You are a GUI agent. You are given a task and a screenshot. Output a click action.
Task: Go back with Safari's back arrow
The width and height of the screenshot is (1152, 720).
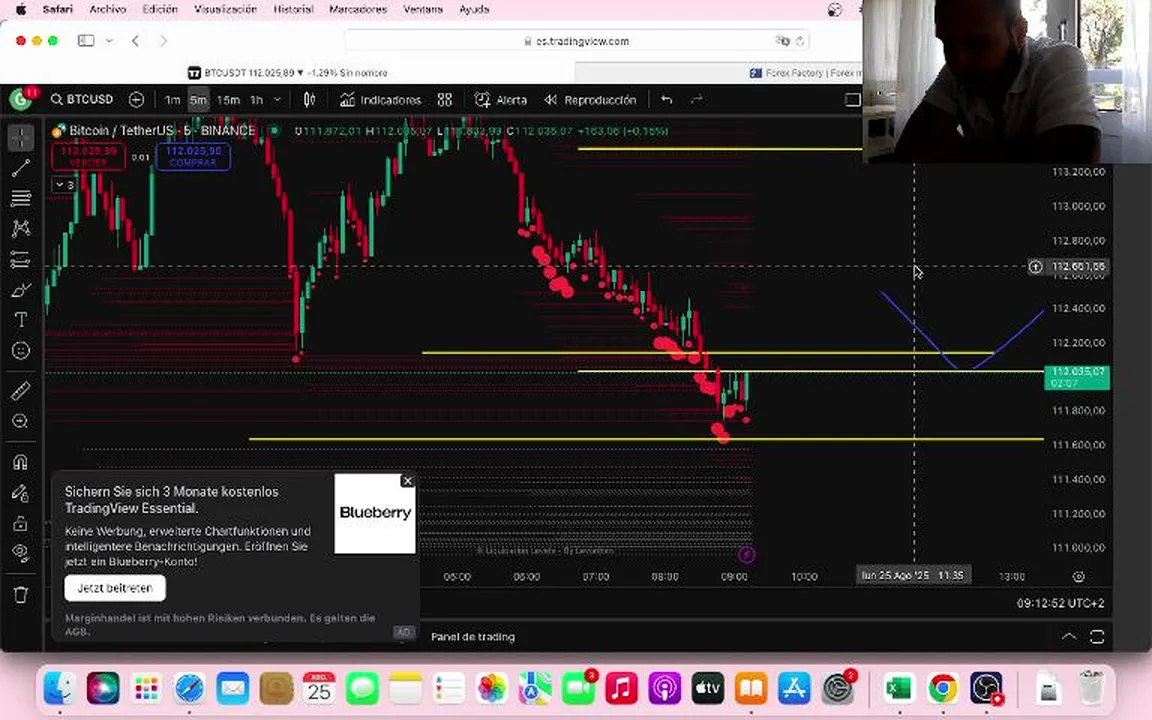135,40
